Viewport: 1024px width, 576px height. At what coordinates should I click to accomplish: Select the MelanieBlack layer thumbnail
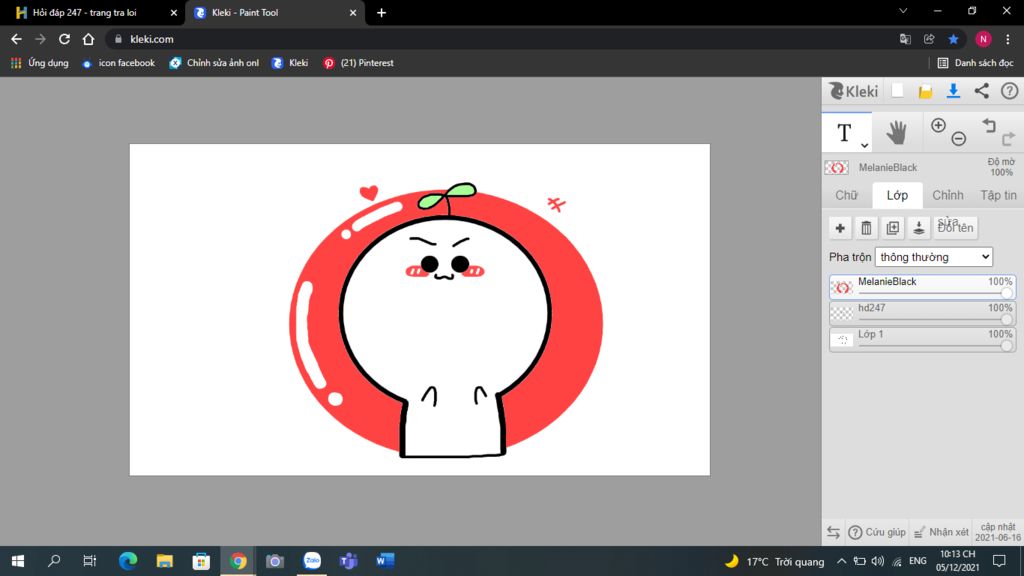(x=842, y=287)
